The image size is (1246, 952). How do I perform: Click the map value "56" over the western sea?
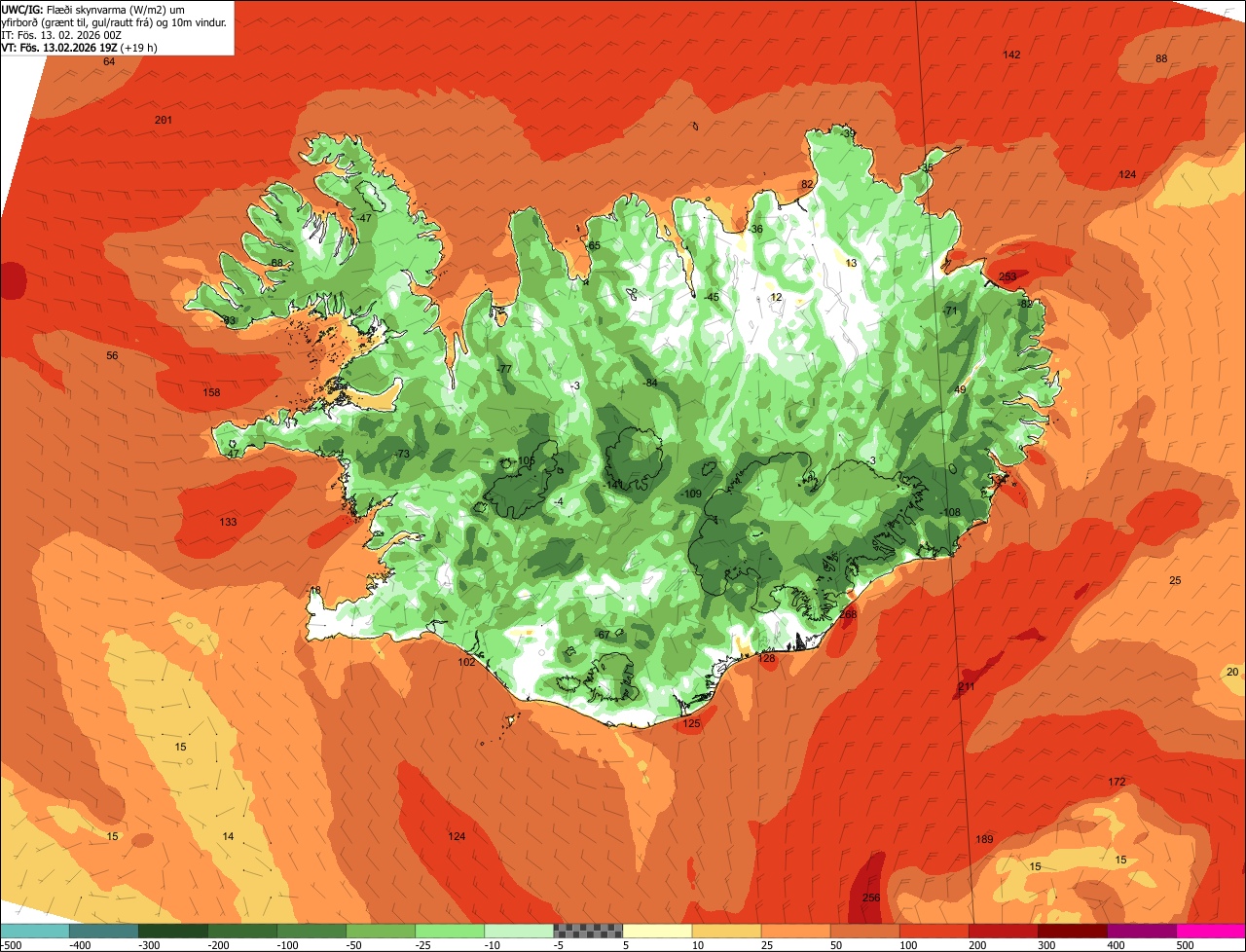click(x=112, y=355)
